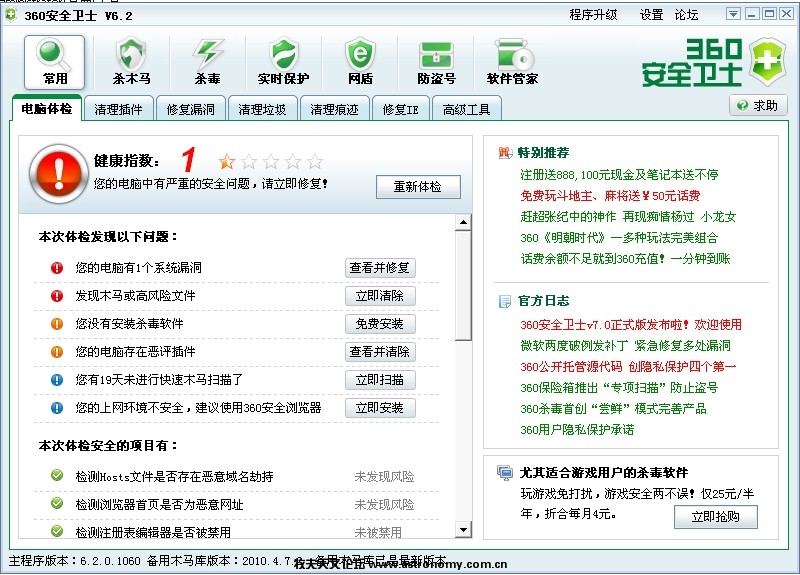Click the orange warning icon beside 没有安装杀毒软件
The image size is (800, 575).
tap(57, 324)
